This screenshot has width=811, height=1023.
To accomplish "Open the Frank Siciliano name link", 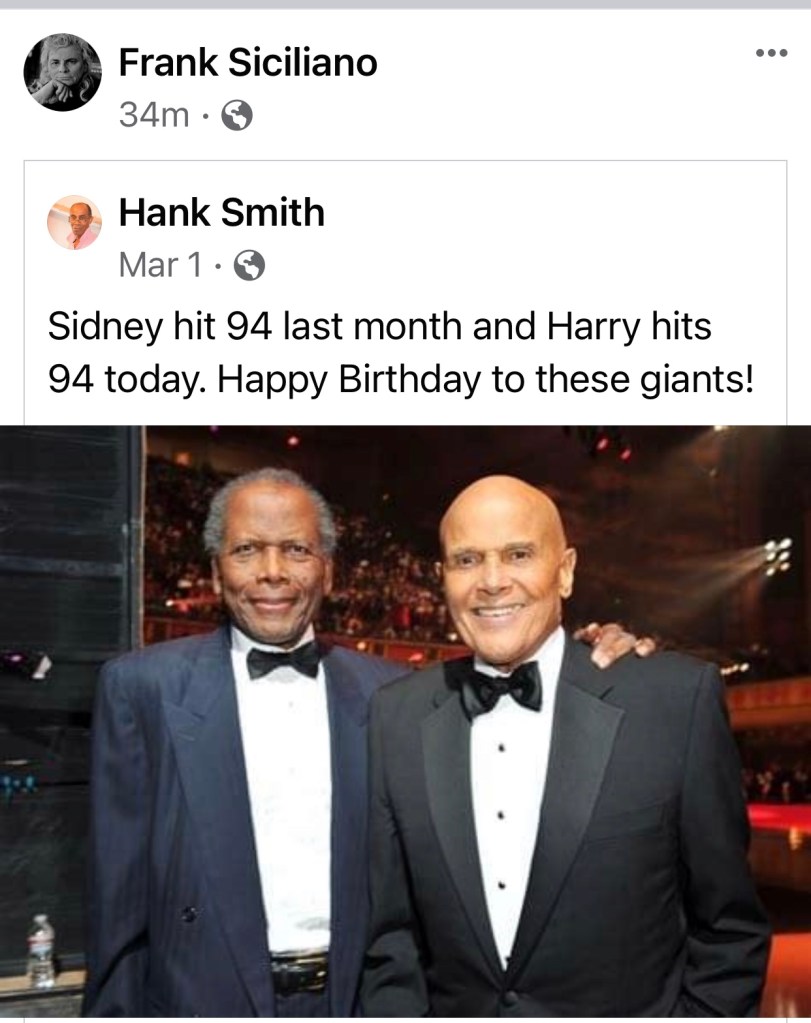I will coord(248,63).
